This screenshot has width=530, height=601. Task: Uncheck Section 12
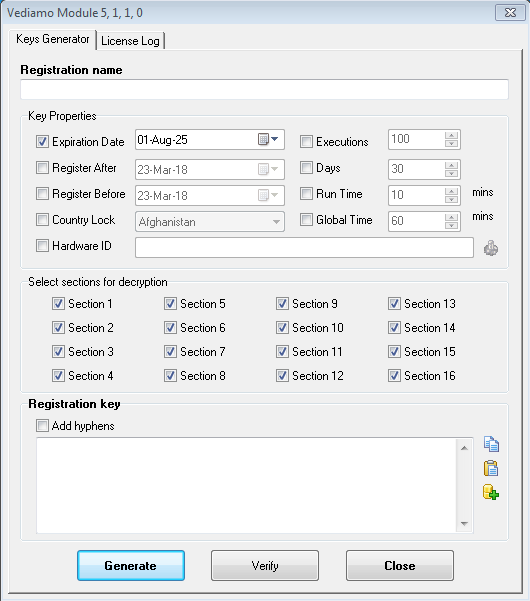pyautogui.click(x=282, y=376)
